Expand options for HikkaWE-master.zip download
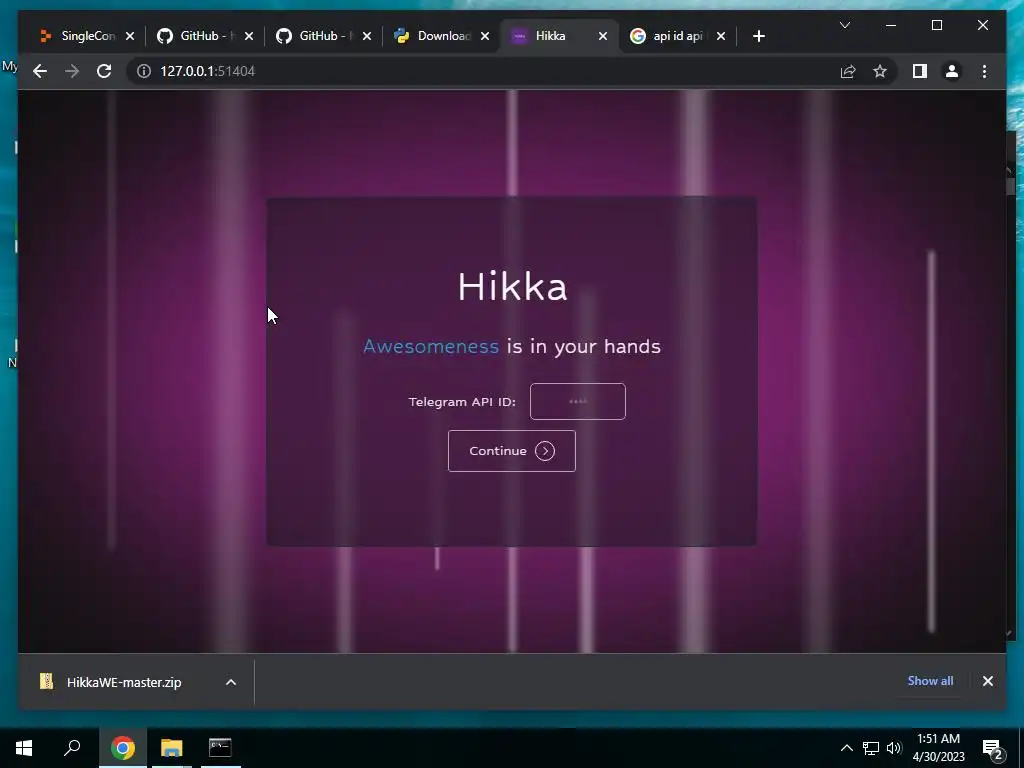1024x768 pixels. tap(231, 682)
